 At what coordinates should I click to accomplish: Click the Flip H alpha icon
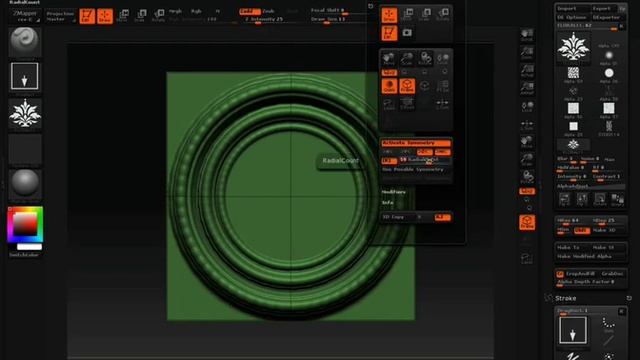pos(564,199)
